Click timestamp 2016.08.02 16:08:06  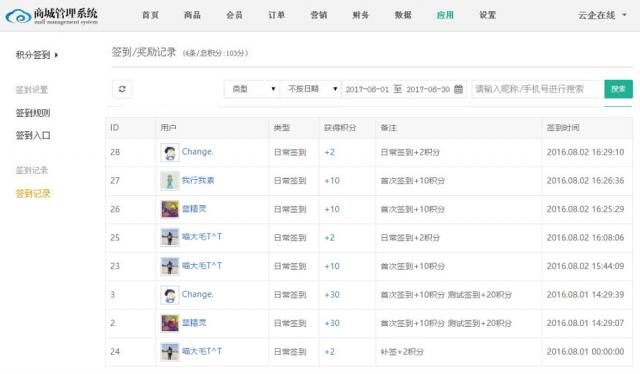tap(585, 238)
